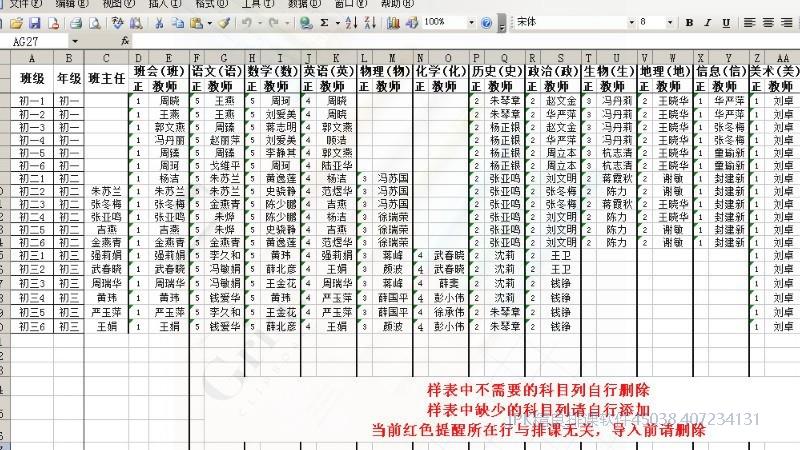Click teacher cell 戈维平 in the Chinese column
The width and height of the screenshot is (800, 450).
click(x=224, y=165)
